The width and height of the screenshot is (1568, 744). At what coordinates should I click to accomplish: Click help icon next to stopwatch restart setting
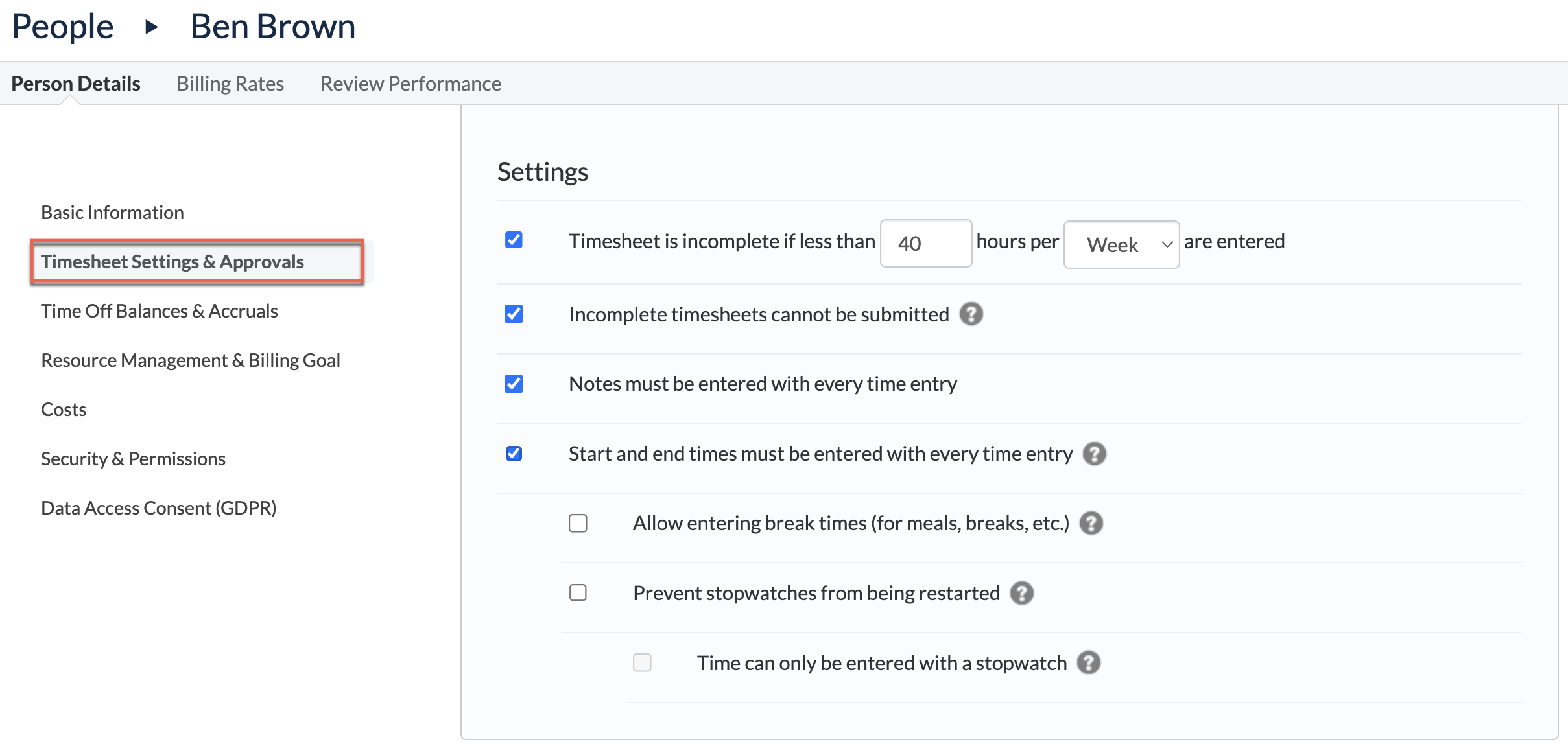coord(1021,592)
